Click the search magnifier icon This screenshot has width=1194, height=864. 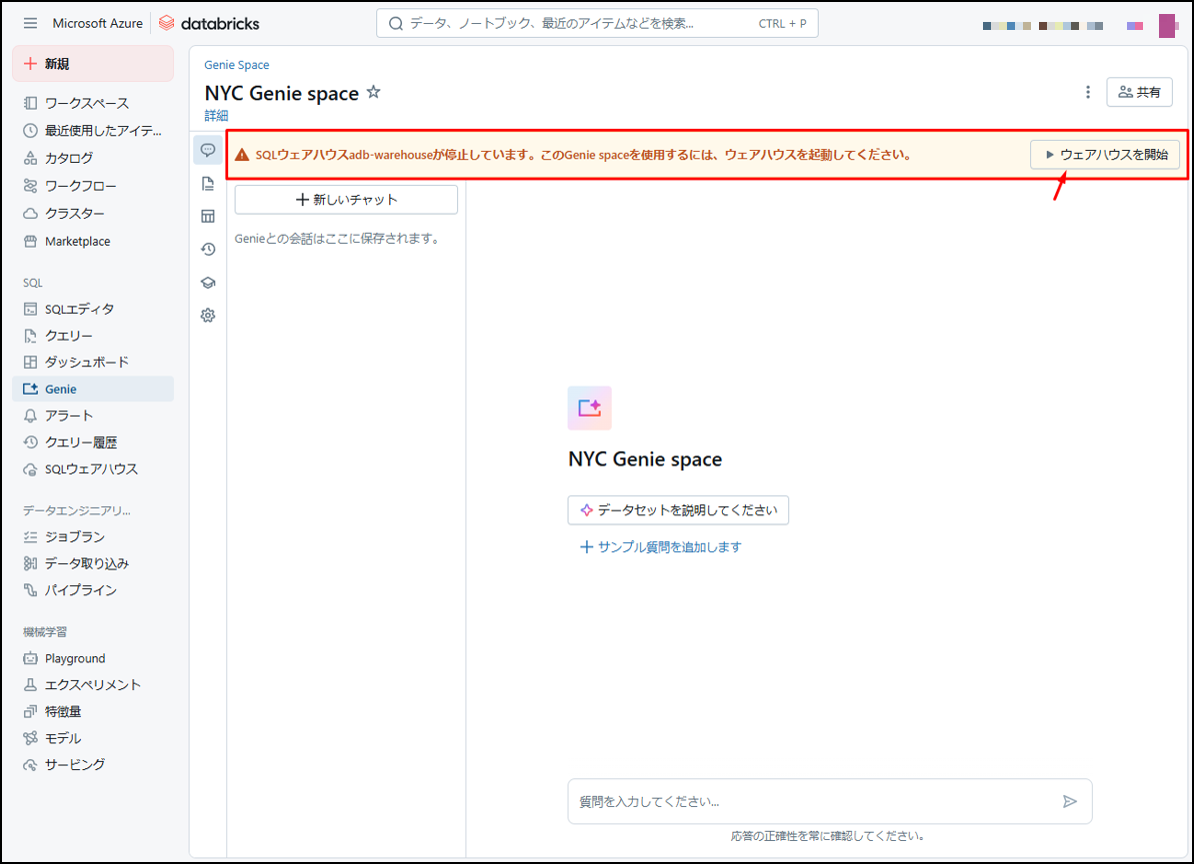coord(396,24)
